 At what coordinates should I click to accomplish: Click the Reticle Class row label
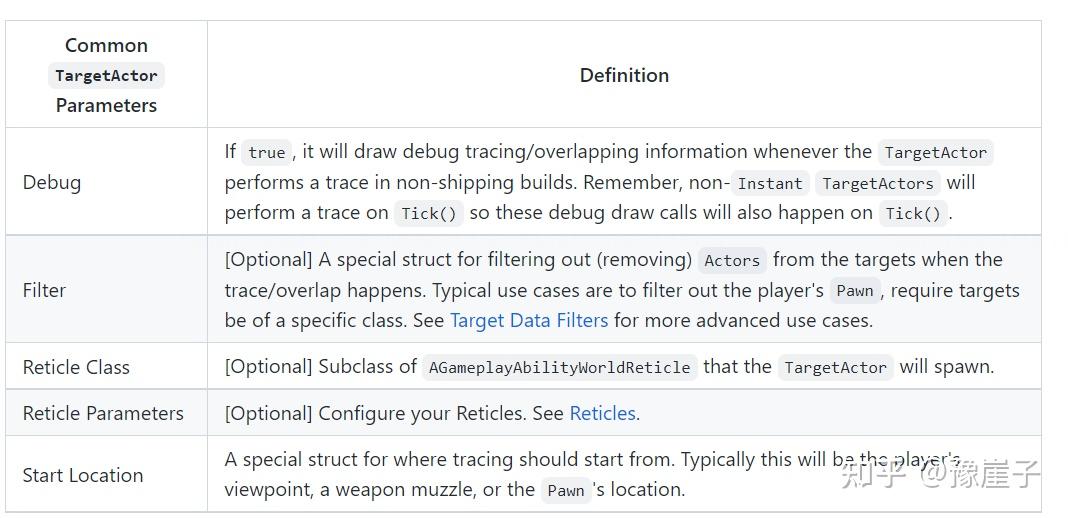(76, 367)
